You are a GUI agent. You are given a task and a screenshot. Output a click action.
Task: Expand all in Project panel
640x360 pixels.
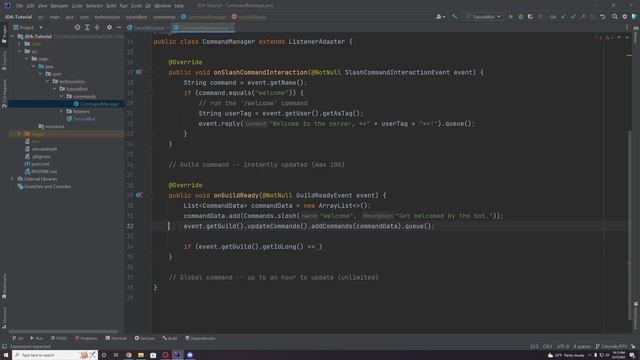tap(87, 27)
